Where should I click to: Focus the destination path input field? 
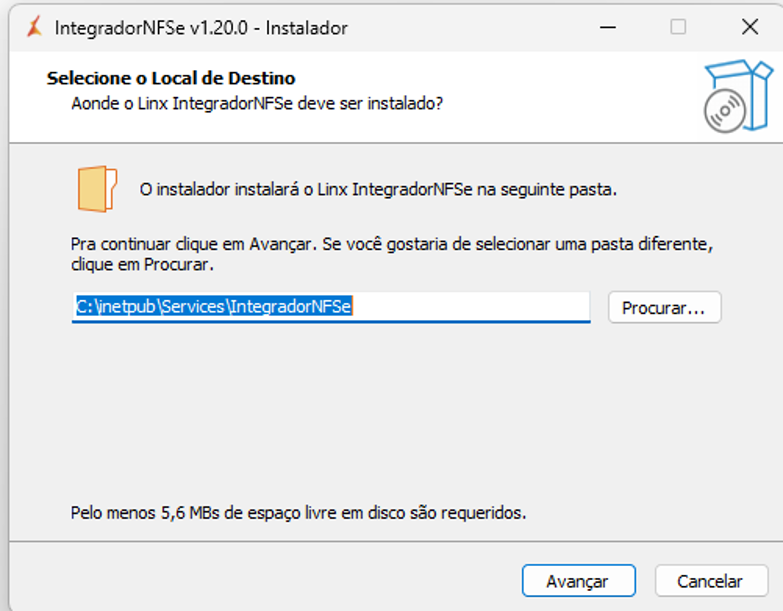(x=331, y=306)
